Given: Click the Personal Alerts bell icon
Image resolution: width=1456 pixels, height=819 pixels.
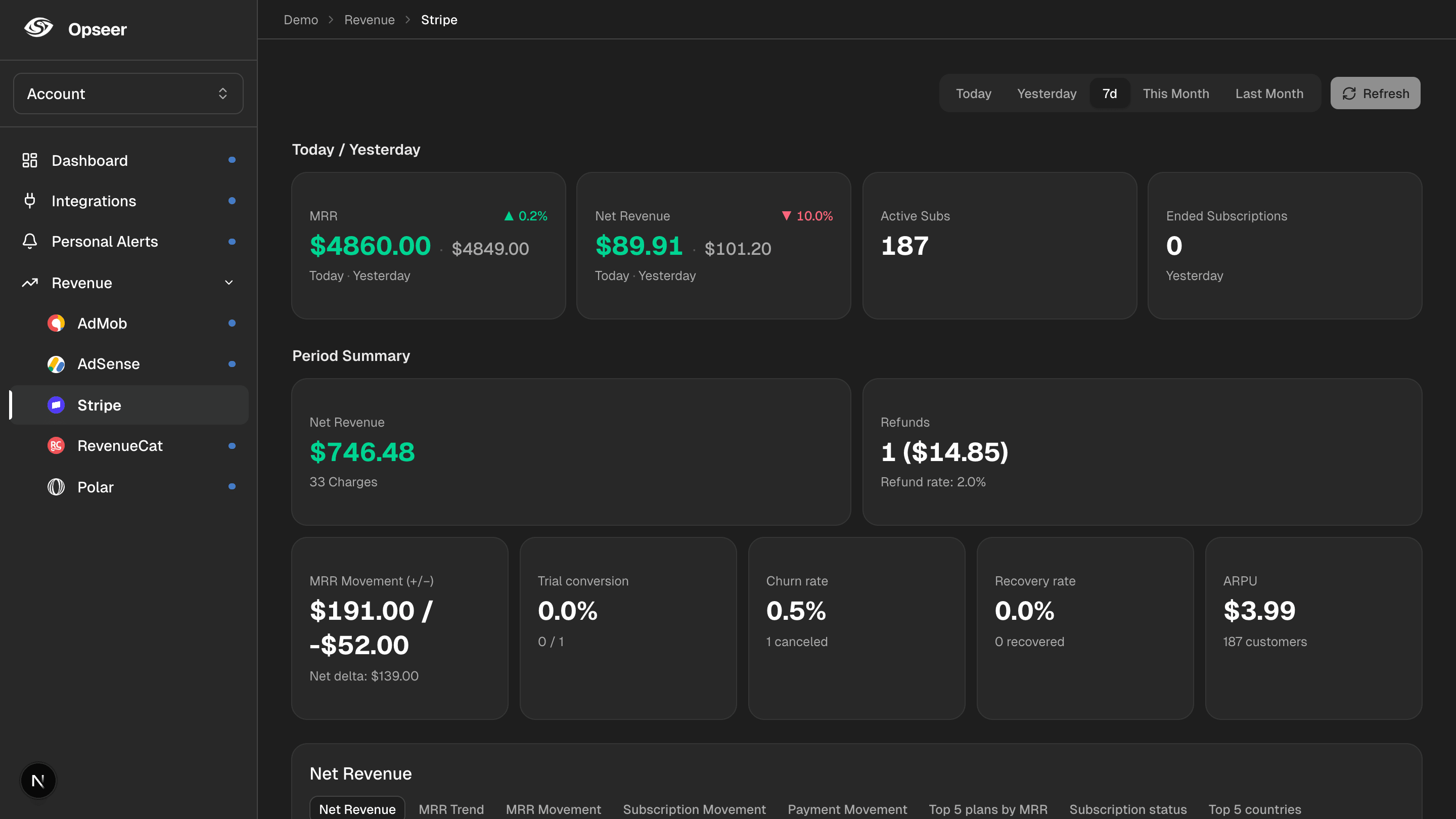Looking at the screenshot, I should tap(29, 241).
